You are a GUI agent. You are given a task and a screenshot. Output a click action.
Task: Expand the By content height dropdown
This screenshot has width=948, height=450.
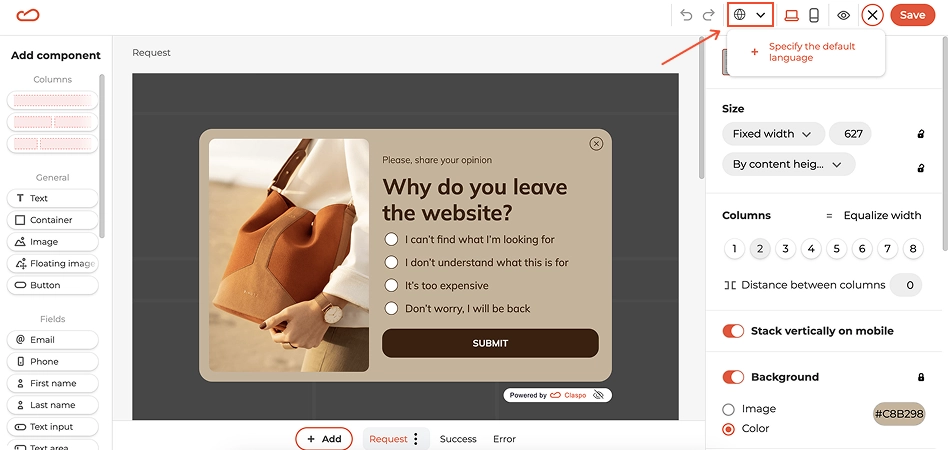coord(788,164)
